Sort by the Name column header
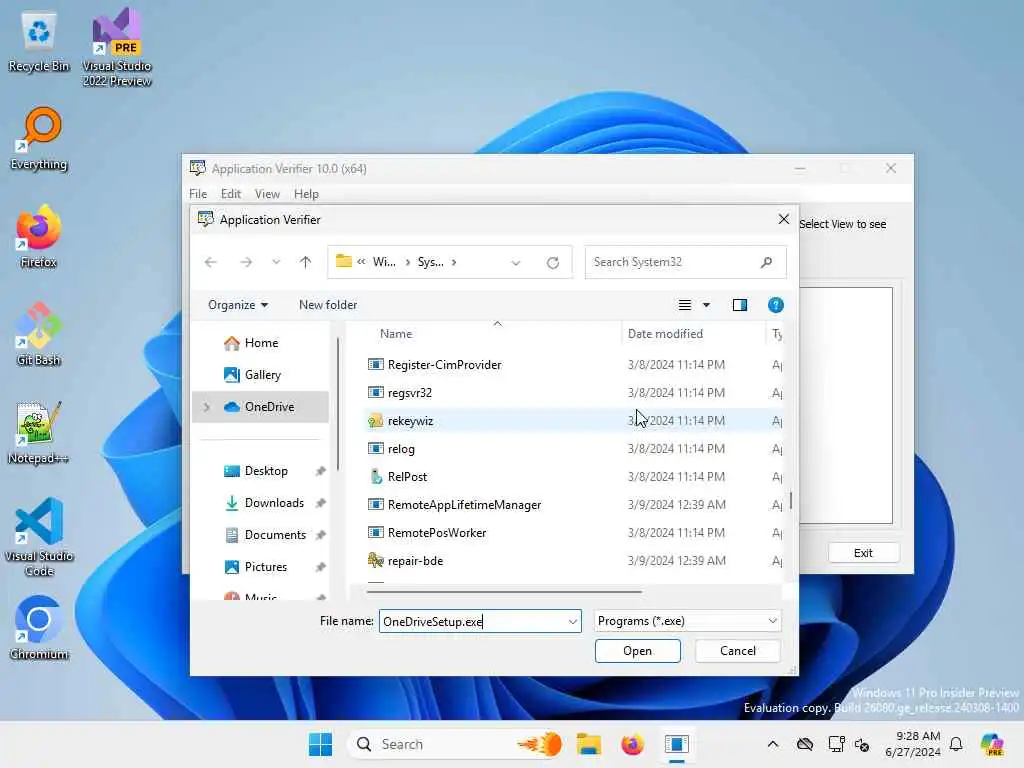This screenshot has height=768, width=1024. point(396,334)
